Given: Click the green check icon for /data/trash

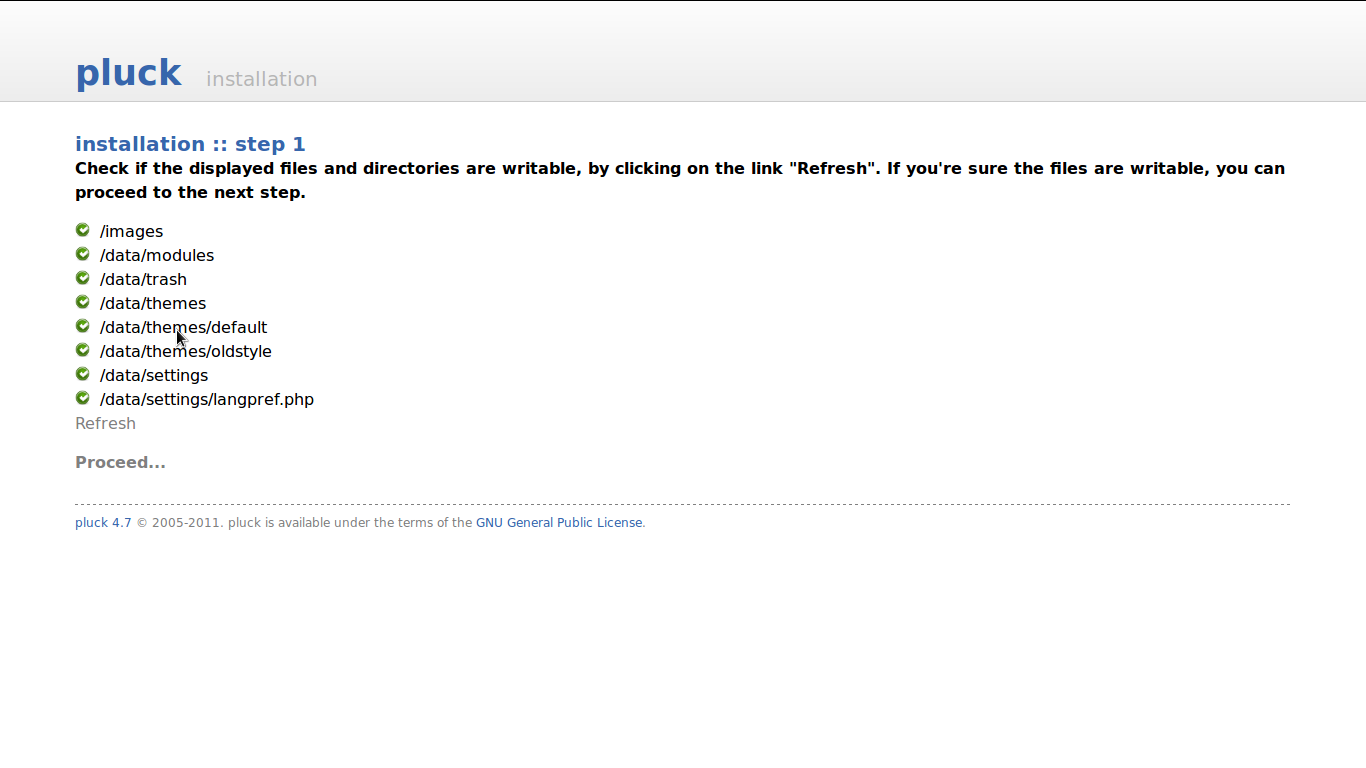Looking at the screenshot, I should [83, 278].
